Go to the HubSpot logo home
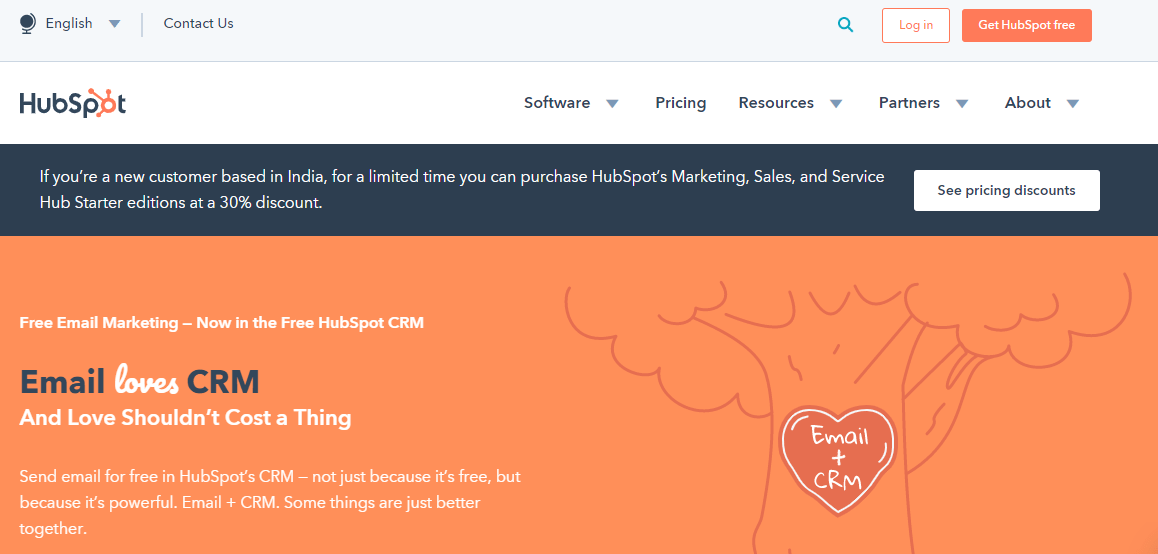 pos(72,103)
